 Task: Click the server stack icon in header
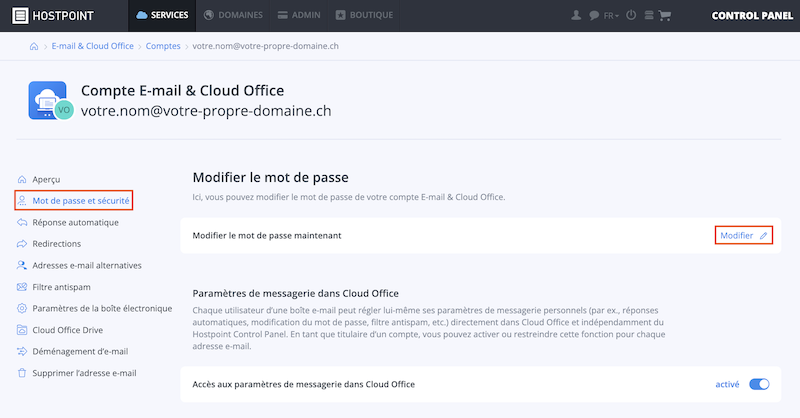(x=648, y=15)
